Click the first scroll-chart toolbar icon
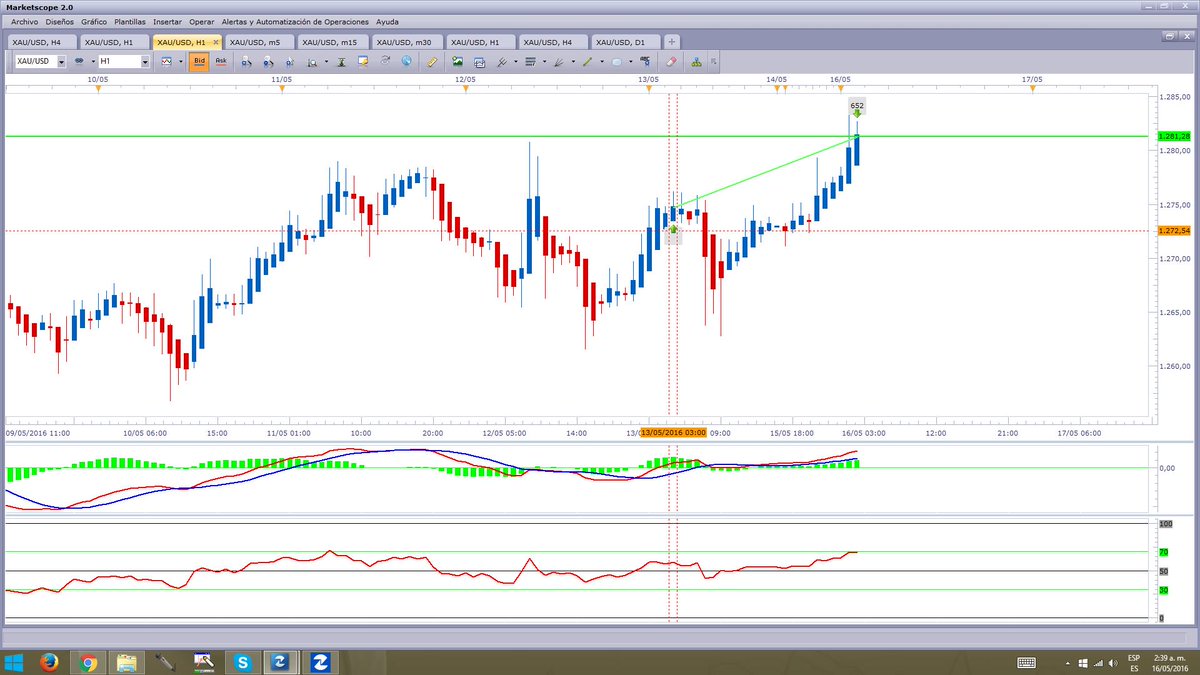Viewport: 1200px width, 675px height. point(246,61)
